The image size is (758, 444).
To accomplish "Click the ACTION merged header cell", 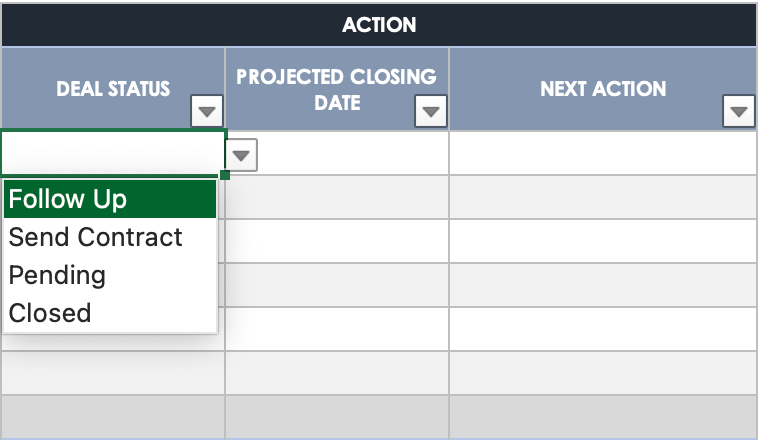I will tap(379, 24).
